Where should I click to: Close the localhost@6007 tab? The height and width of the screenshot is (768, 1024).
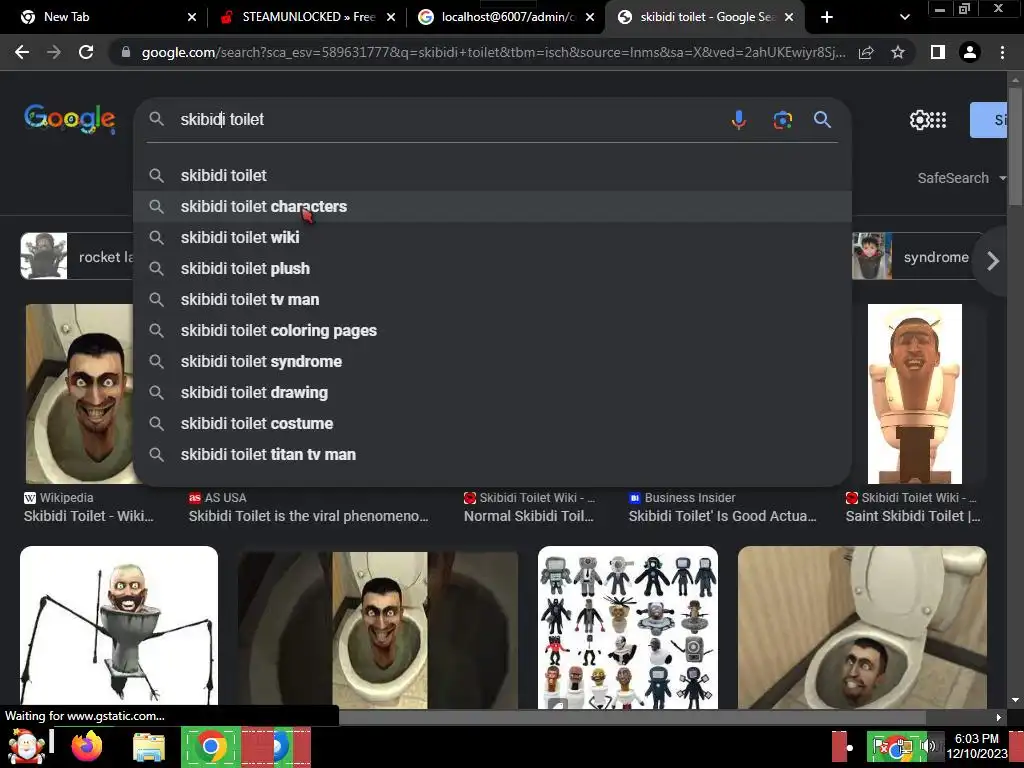pyautogui.click(x=590, y=17)
